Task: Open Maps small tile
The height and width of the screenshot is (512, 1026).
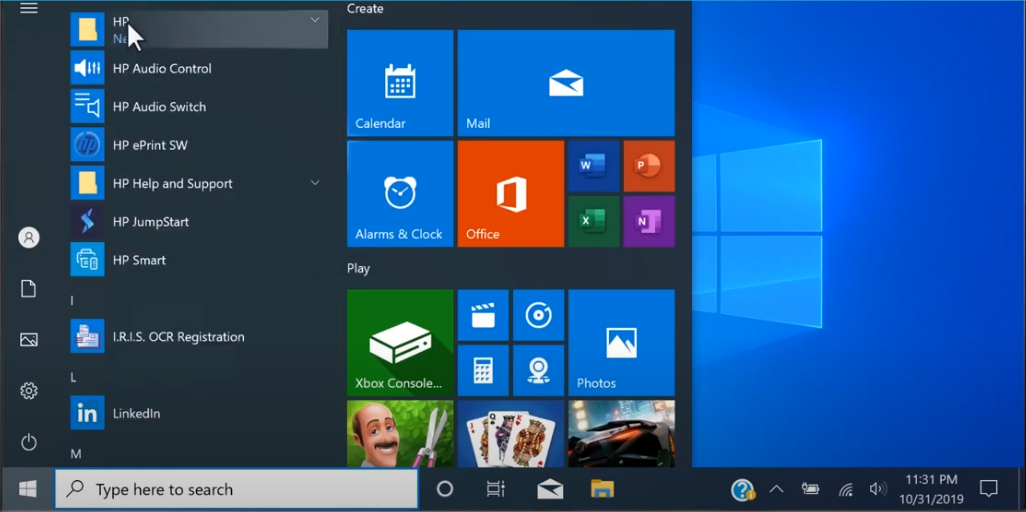Action: pyautogui.click(x=539, y=371)
